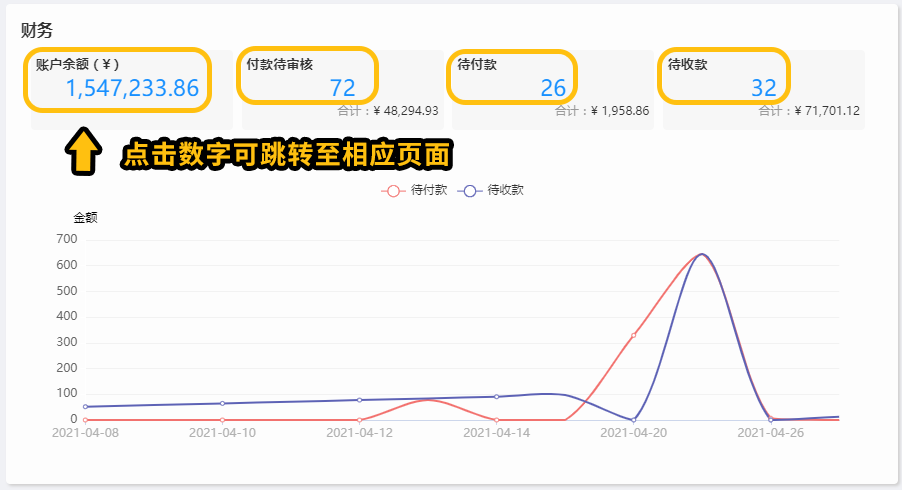Viewport: 902px width, 490px height.
Task: Click the 金额 axis title
Action: click(x=85, y=217)
